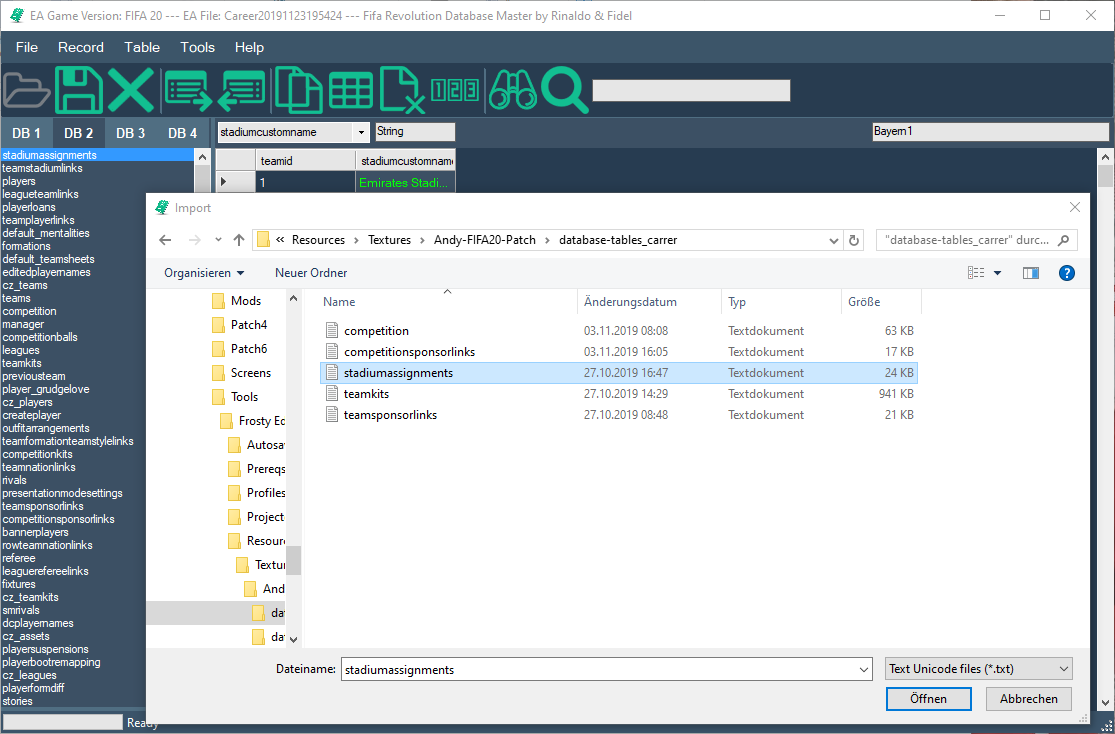Select the Mods folder in tree
Viewport: 1115px width, 734px height.
(245, 301)
